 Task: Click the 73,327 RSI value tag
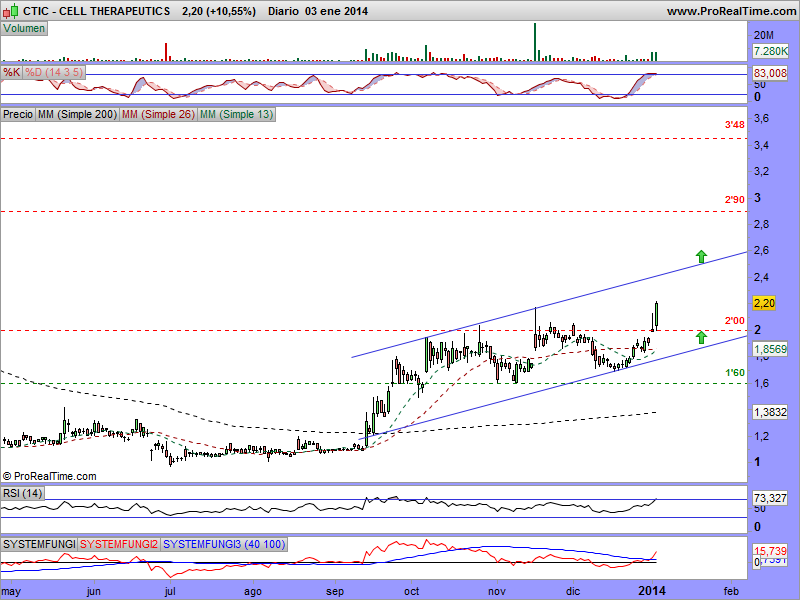pos(770,498)
